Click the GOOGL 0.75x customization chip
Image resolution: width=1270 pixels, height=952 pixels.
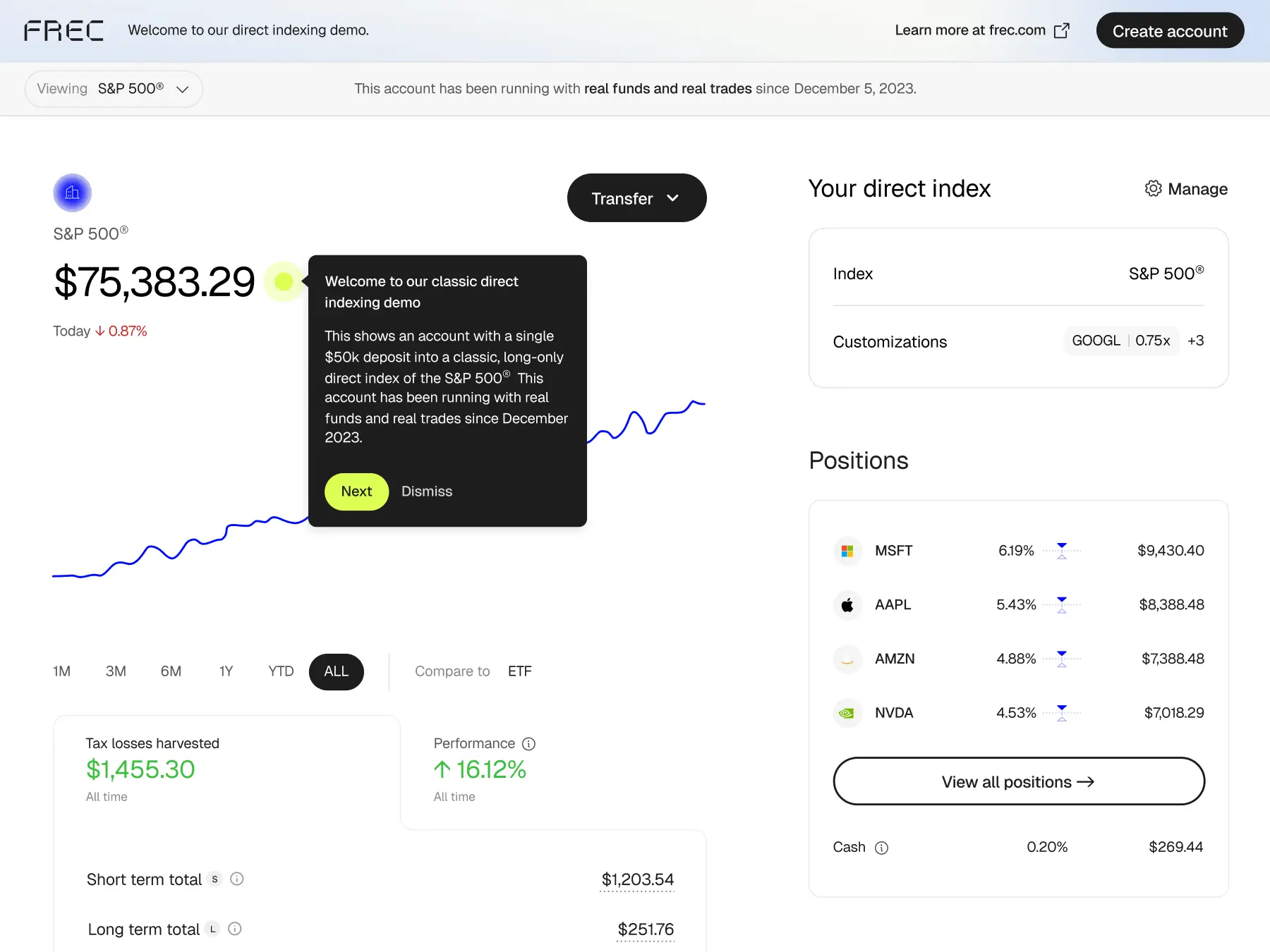(1121, 341)
